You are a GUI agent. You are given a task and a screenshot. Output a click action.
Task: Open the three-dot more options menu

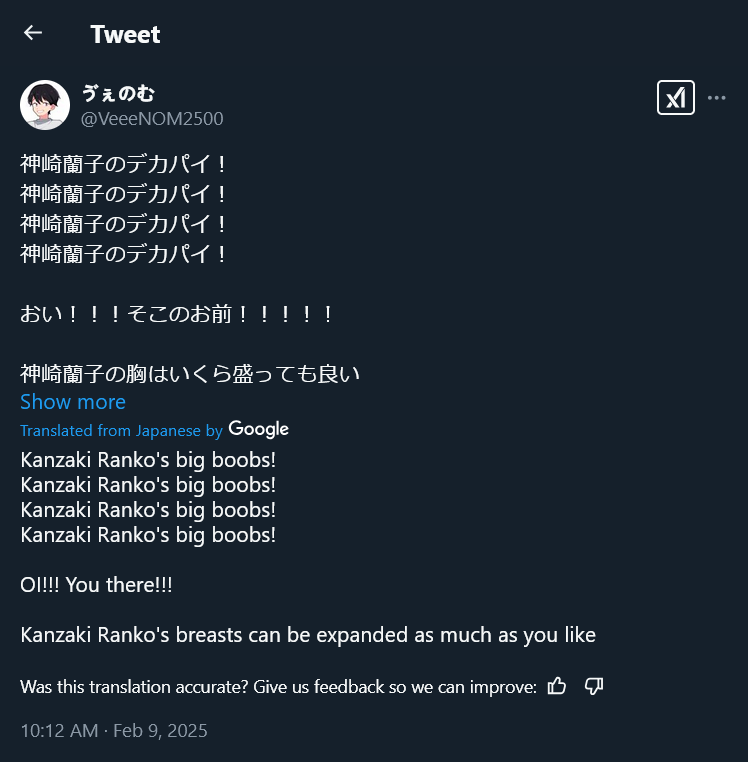coord(716,97)
